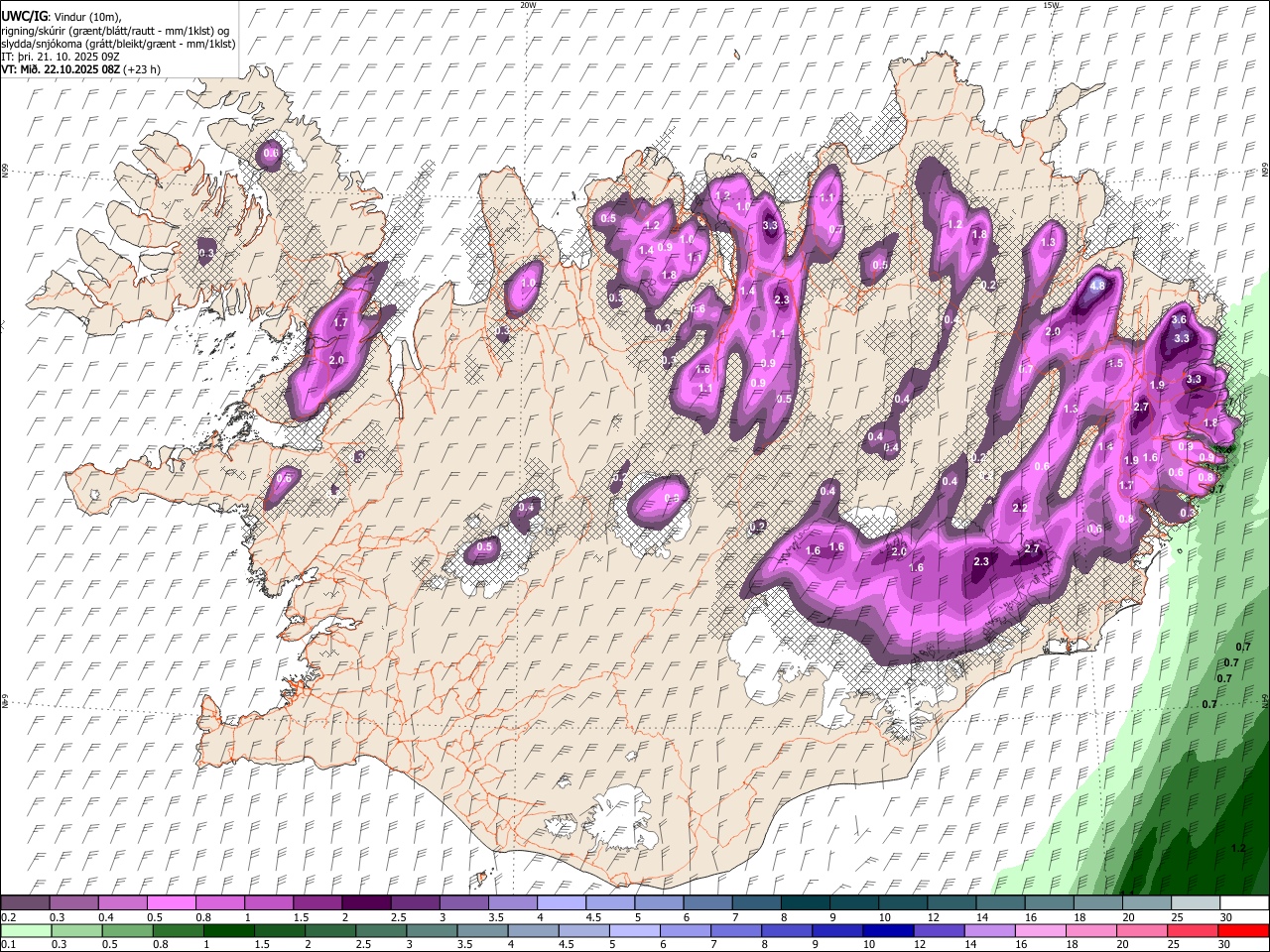Click the 2.7 value below the 1.9 in the east

coord(1141,408)
